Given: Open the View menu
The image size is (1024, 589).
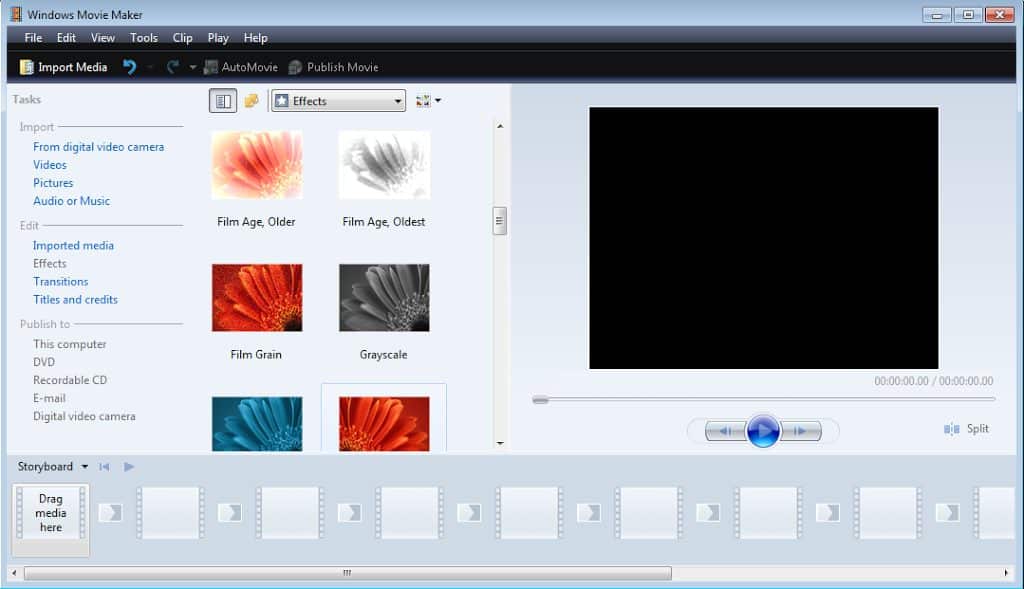Looking at the screenshot, I should pyautogui.click(x=103, y=38).
